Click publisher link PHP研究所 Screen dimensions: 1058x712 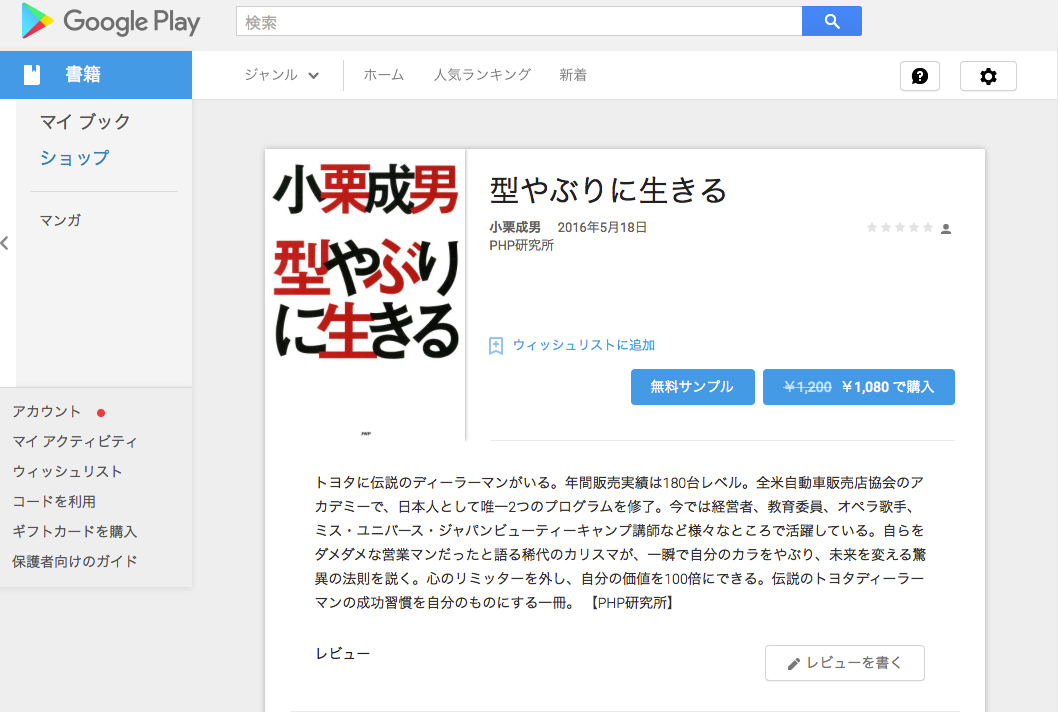coord(521,246)
